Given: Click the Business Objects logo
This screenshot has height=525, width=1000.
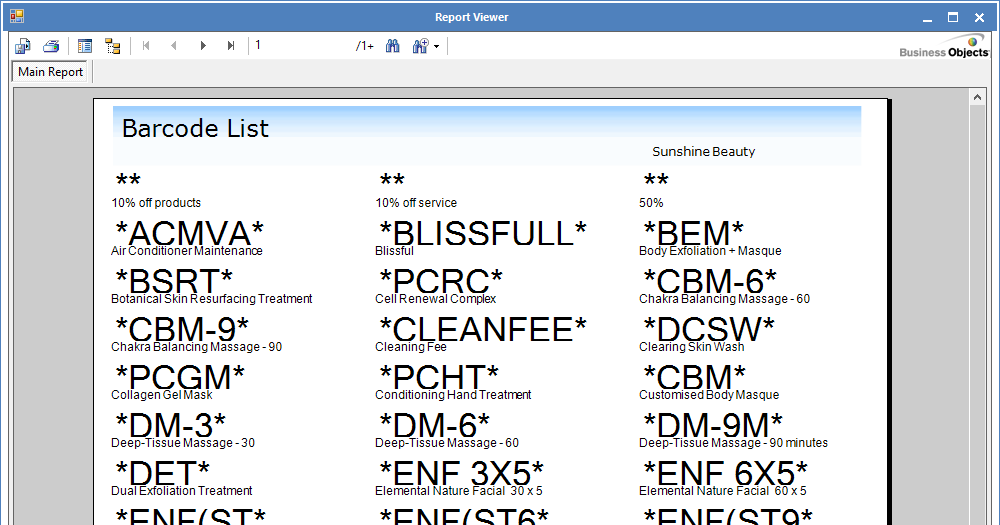Looking at the screenshot, I should tap(943, 47).
